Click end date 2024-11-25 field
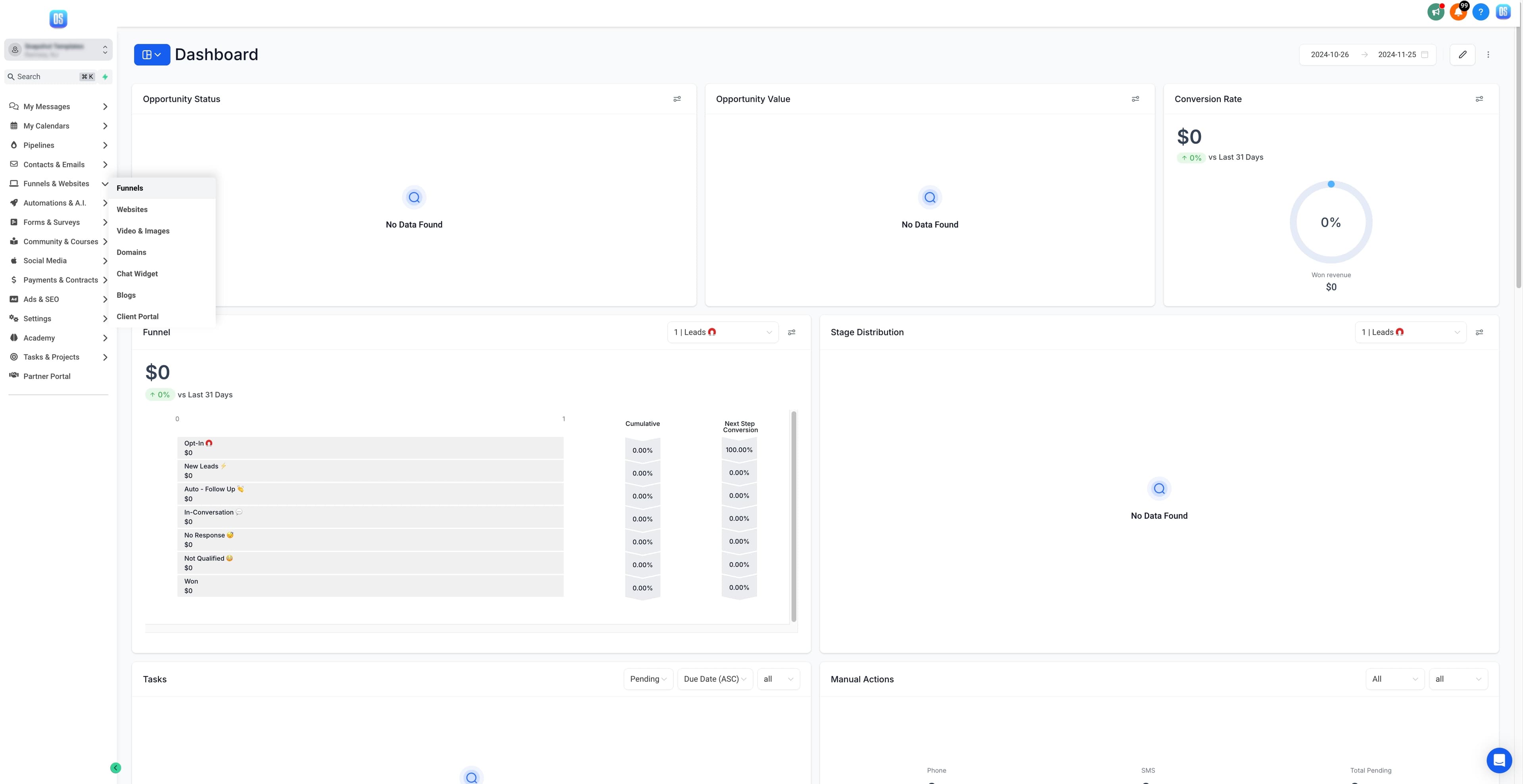1523x784 pixels. [x=1396, y=54]
